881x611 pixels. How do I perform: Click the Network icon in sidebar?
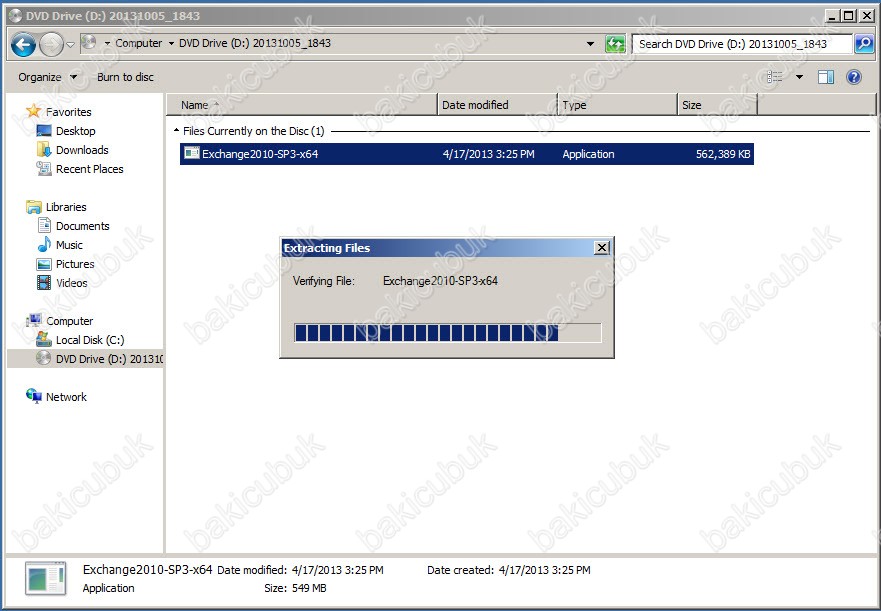click(34, 396)
